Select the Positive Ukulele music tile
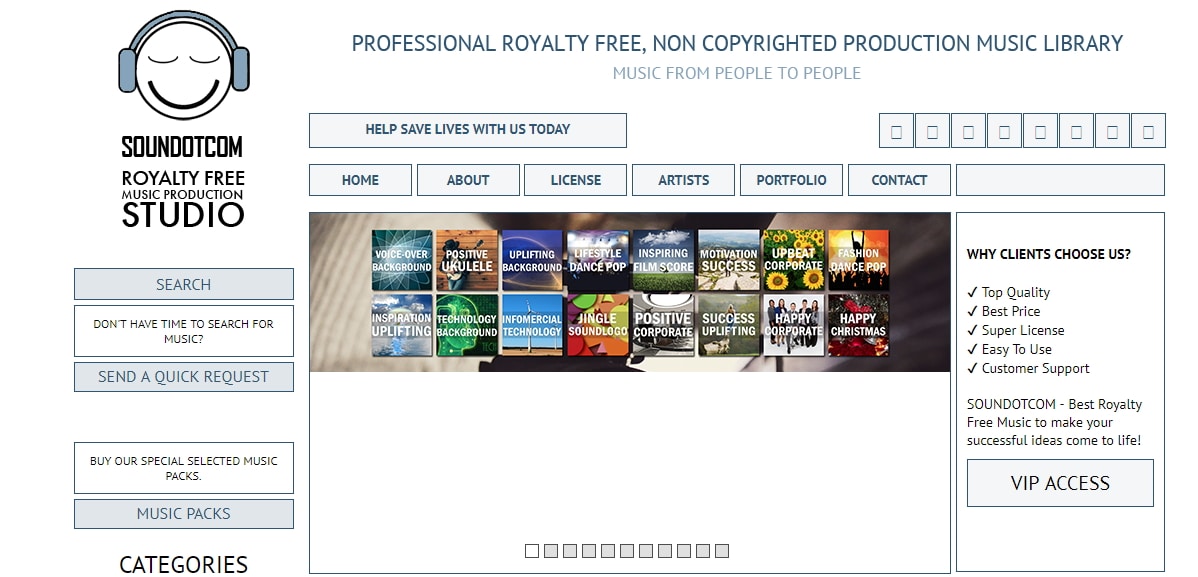Image resolution: width=1198 pixels, height=577 pixels. (467, 260)
